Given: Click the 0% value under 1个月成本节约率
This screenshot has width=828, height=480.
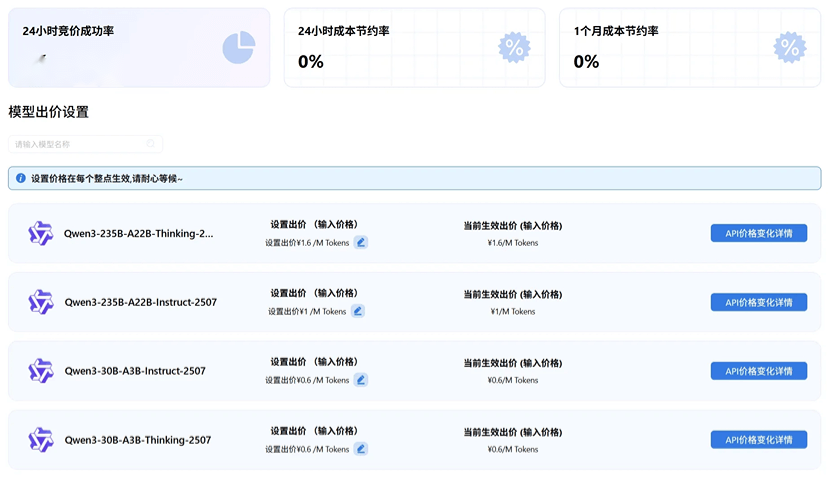Looking at the screenshot, I should (586, 62).
